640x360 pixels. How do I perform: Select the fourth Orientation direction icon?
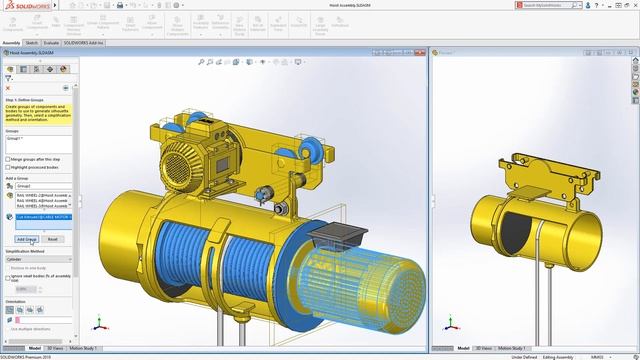[x=40, y=310]
